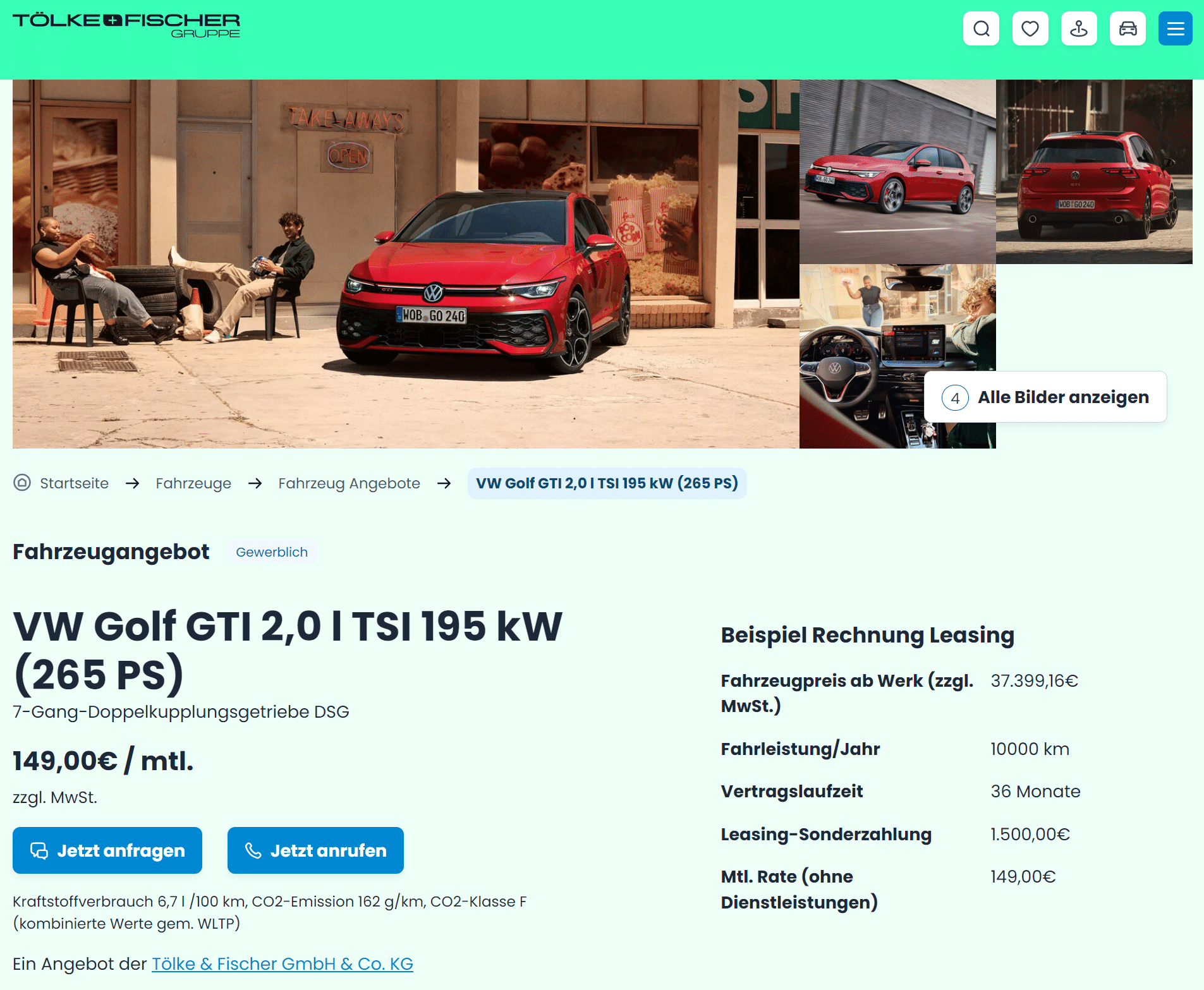This screenshot has height=990, width=1204.
Task: Open favorites via heart icon
Action: point(1030,28)
